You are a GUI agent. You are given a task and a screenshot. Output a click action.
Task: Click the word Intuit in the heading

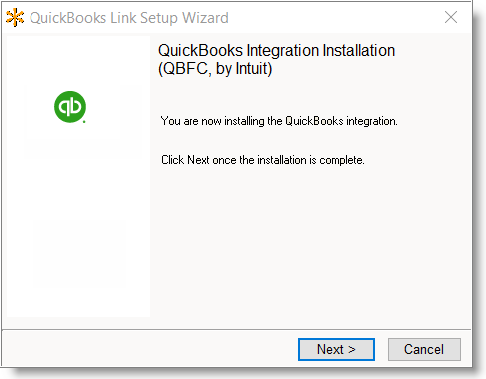[252, 68]
